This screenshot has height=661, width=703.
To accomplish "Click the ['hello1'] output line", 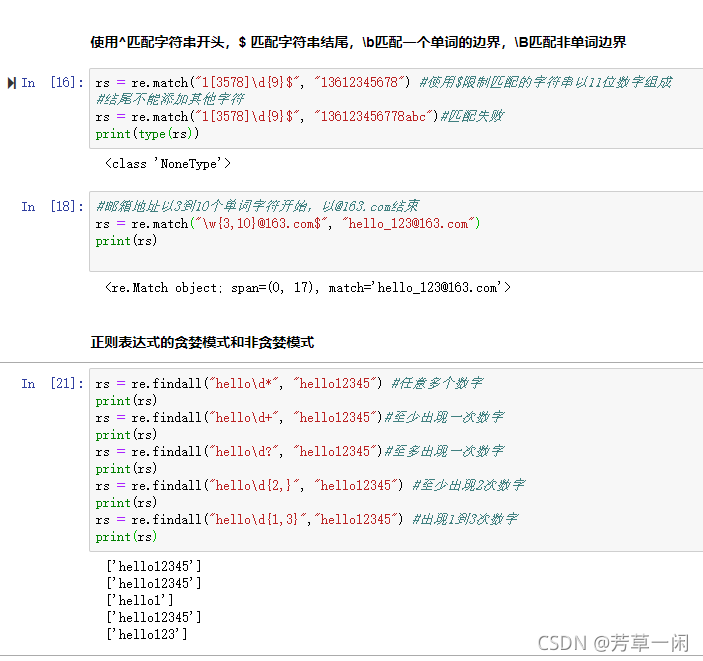I will coord(140,600).
